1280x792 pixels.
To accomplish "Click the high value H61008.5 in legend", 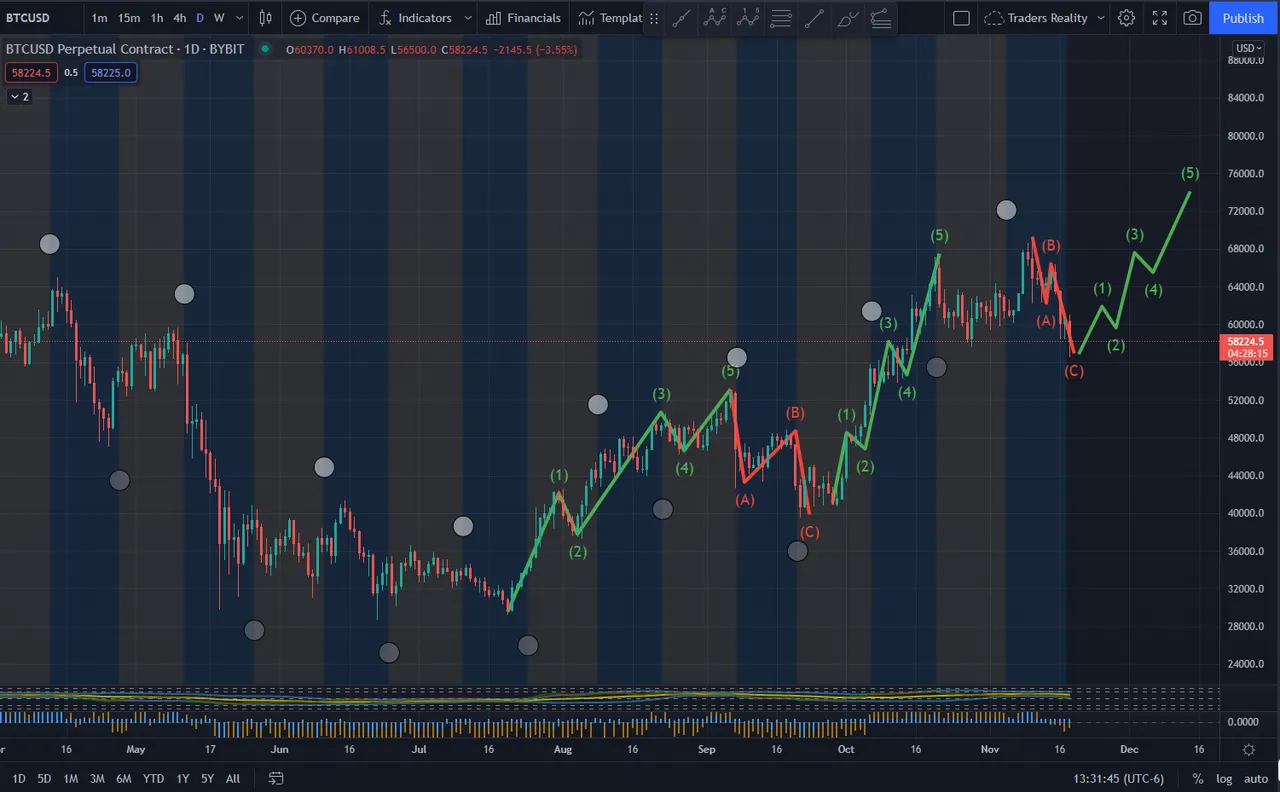I will point(361,50).
